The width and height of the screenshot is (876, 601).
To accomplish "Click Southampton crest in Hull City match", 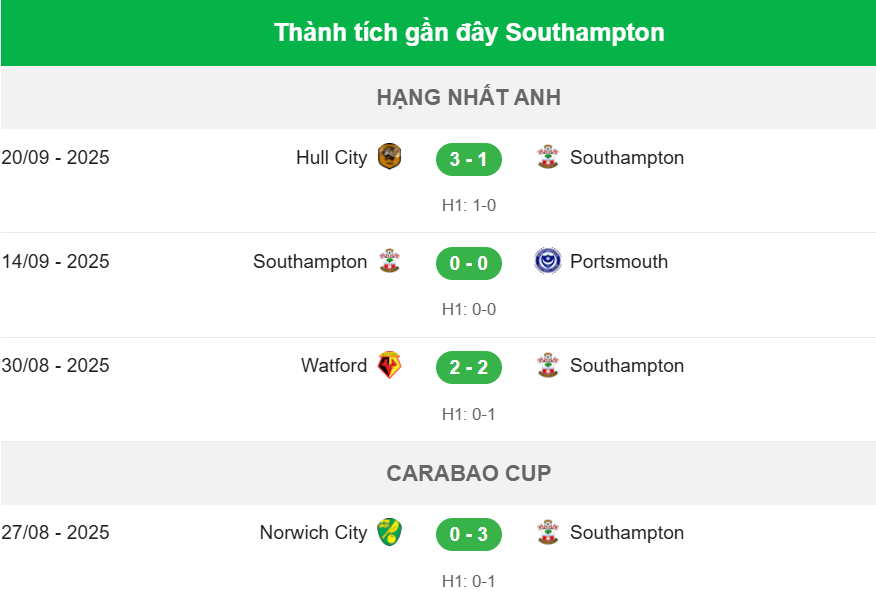I will [548, 157].
